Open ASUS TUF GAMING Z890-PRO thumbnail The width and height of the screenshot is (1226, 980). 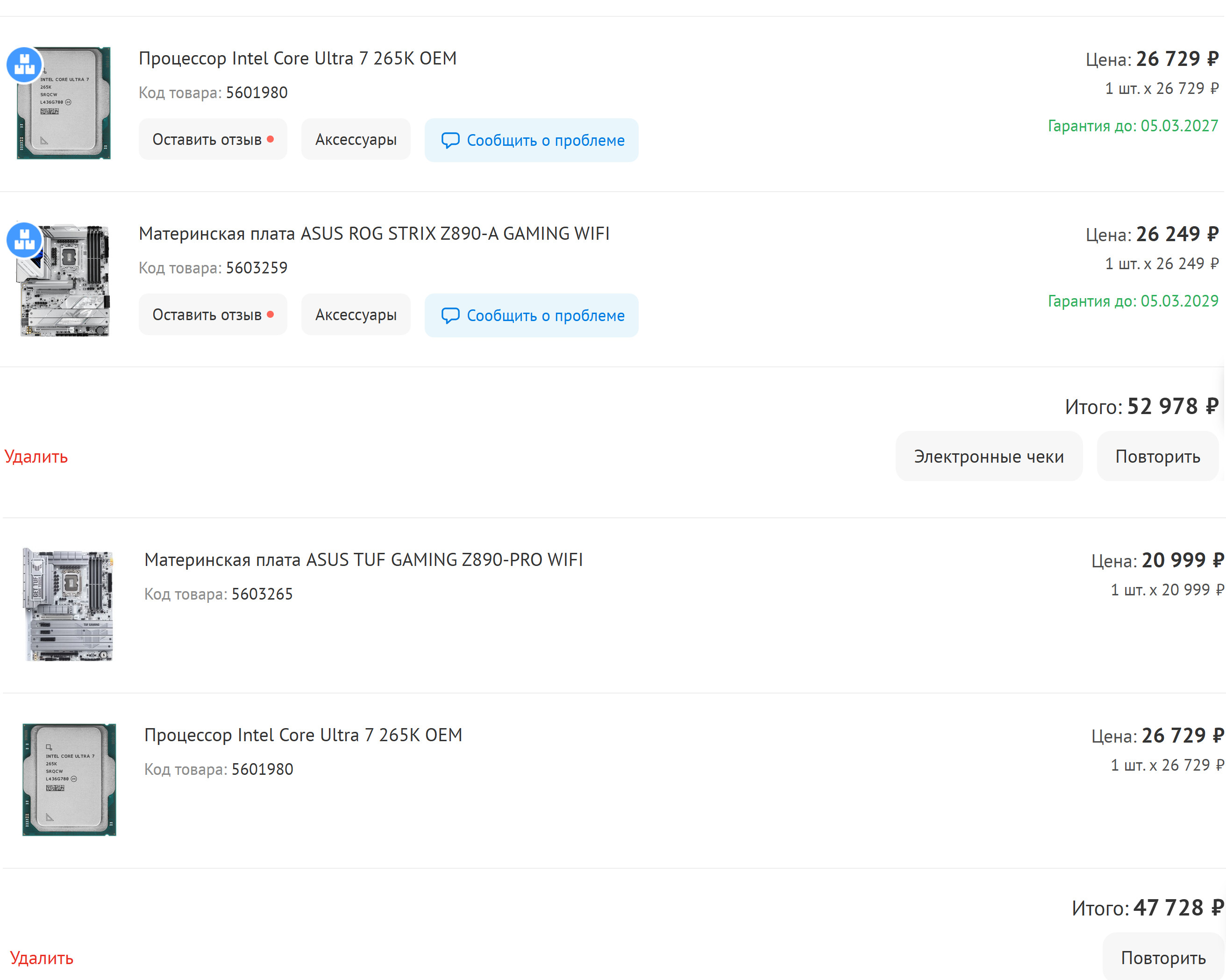[x=69, y=605]
